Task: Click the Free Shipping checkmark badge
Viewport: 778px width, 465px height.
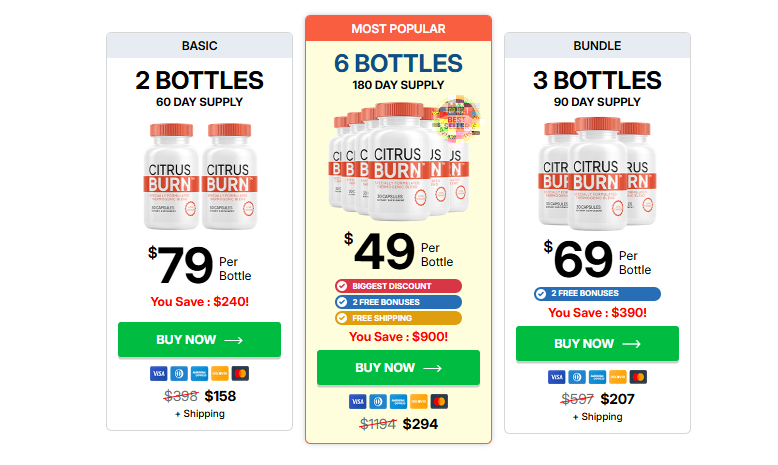Action: [x=343, y=318]
